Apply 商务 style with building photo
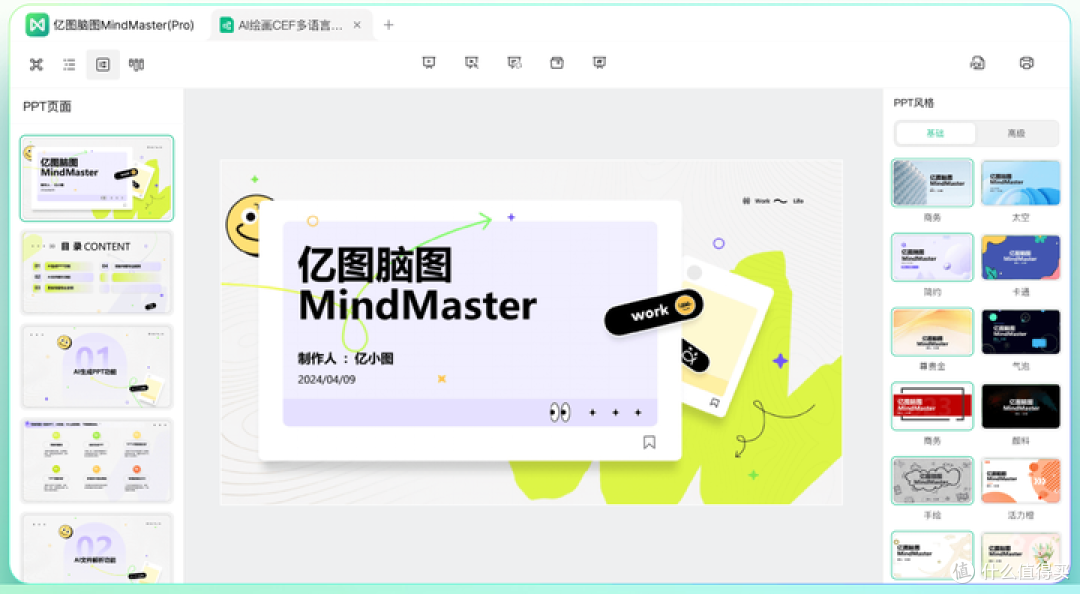Viewport: 1080px width, 594px height. tap(932, 183)
